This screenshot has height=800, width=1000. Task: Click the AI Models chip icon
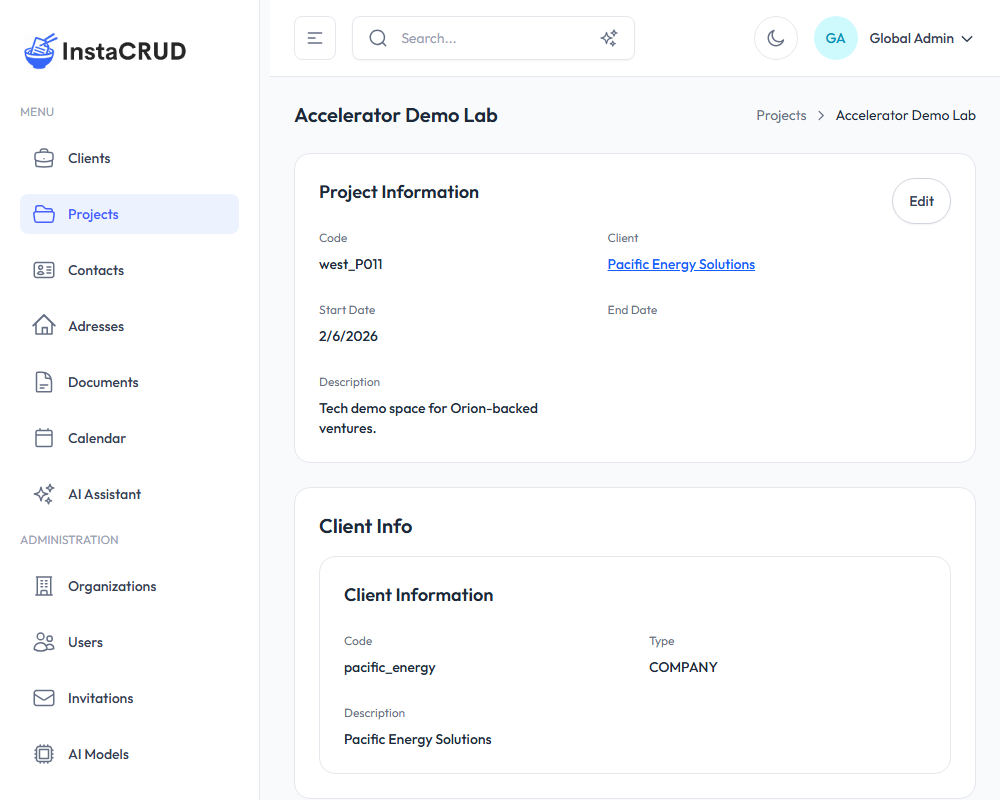44,754
